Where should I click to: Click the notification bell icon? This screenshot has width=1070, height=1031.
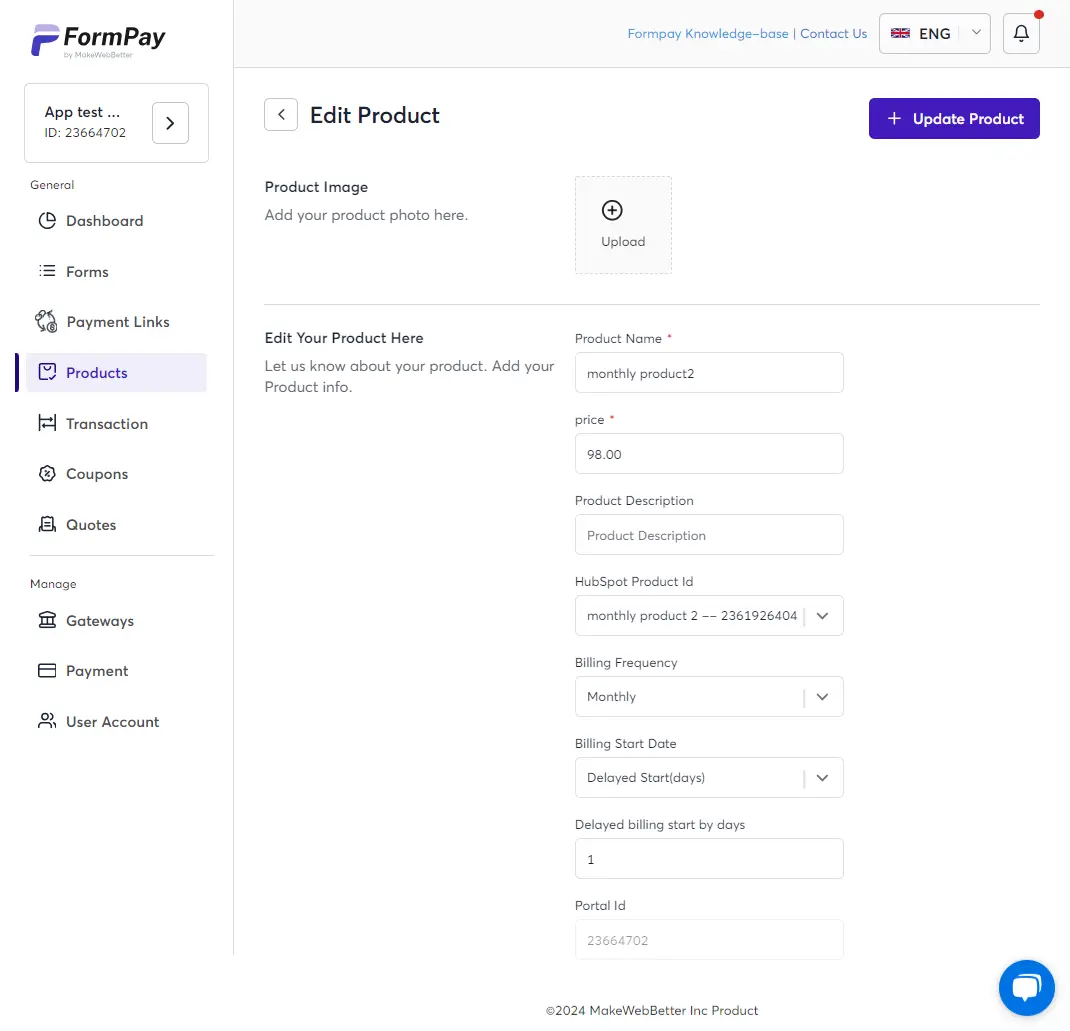[1020, 33]
